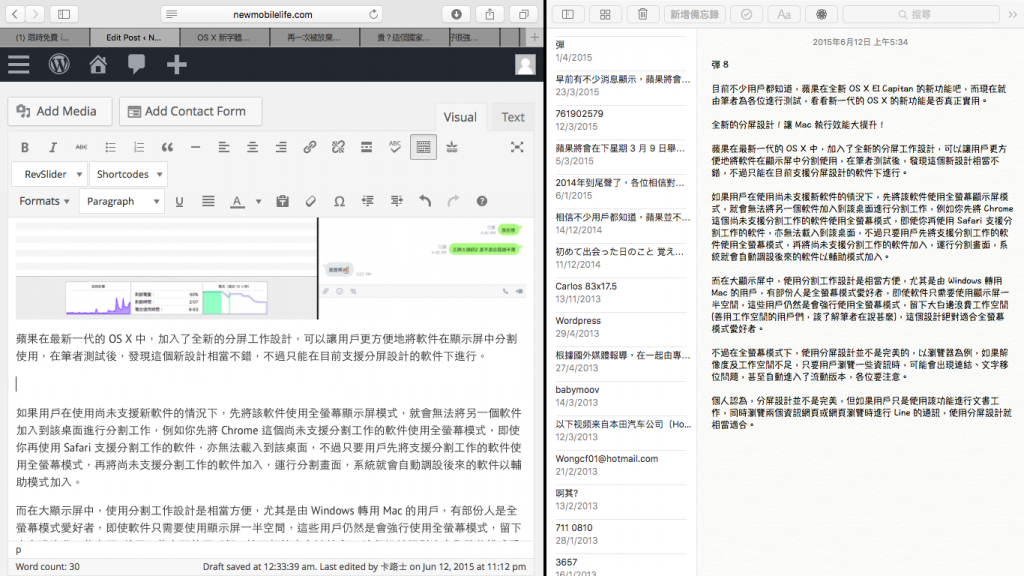The height and width of the screenshot is (576, 1024).
Task: Expand the Shortcodes dropdown
Action: [x=127, y=173]
